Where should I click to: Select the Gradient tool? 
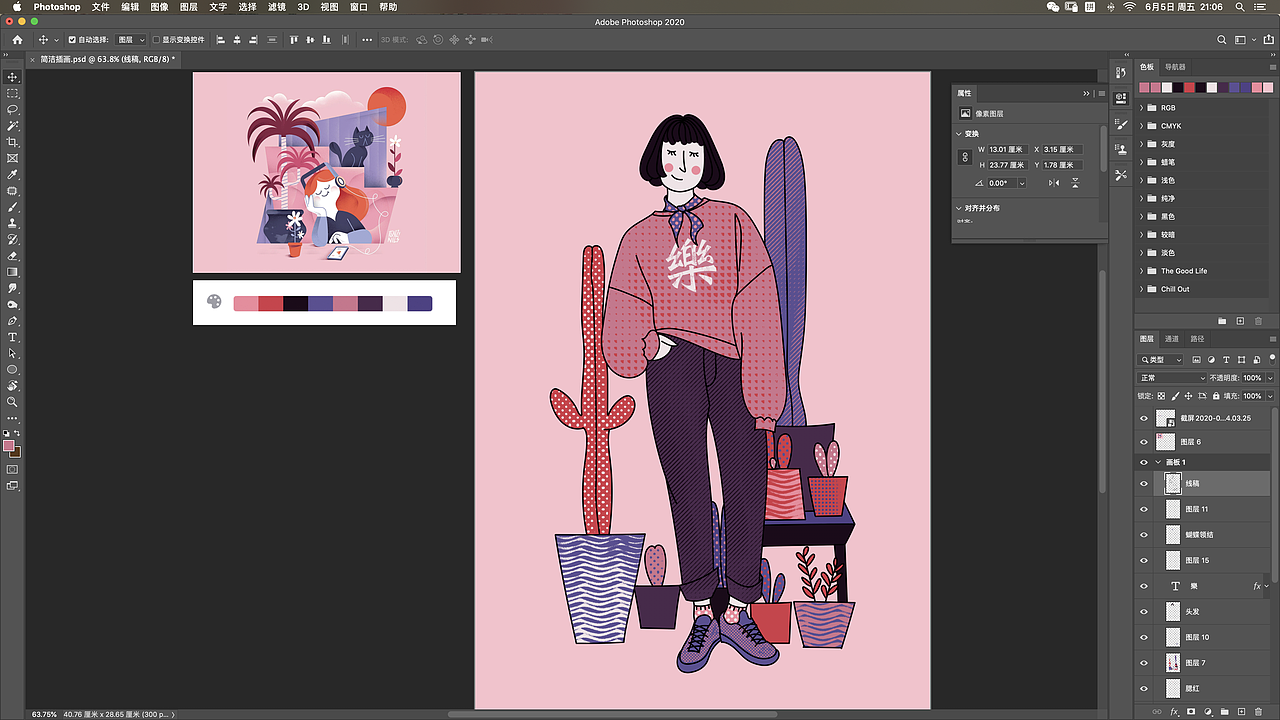click(13, 272)
